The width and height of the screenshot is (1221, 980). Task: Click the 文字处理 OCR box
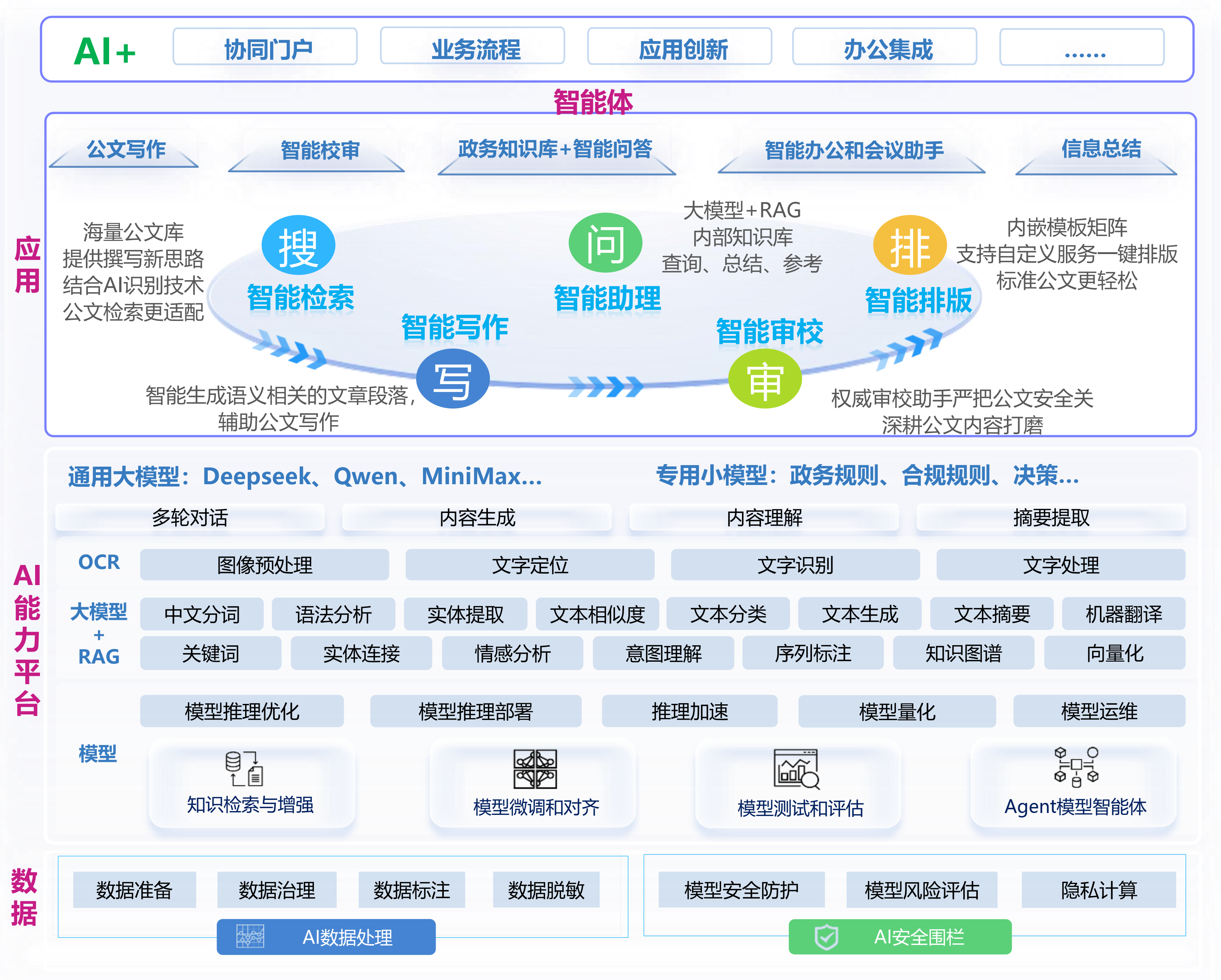point(1061,565)
